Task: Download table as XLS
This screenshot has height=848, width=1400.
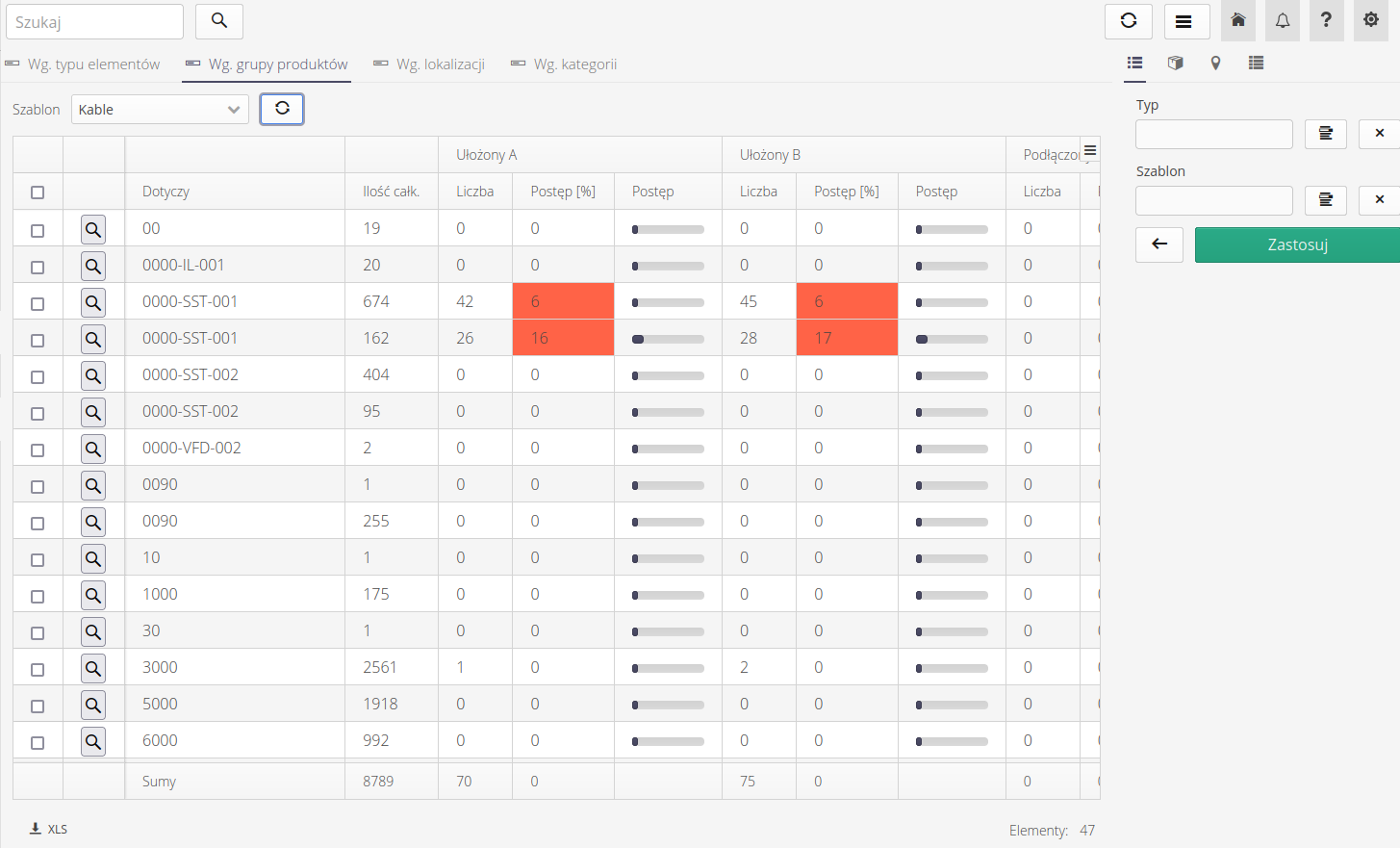Action: pos(48,829)
